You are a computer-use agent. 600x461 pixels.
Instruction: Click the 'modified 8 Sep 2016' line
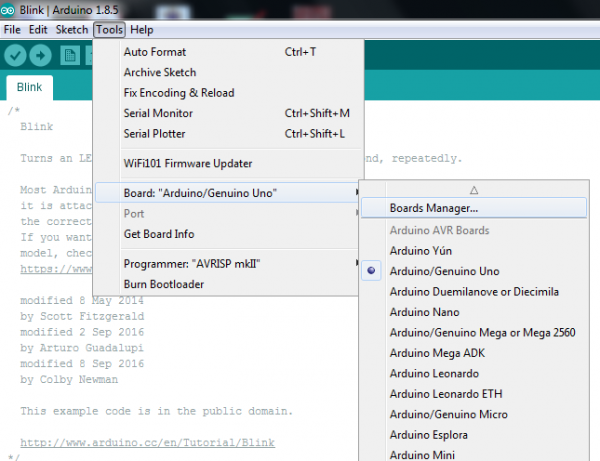pyautogui.click(x=82, y=363)
